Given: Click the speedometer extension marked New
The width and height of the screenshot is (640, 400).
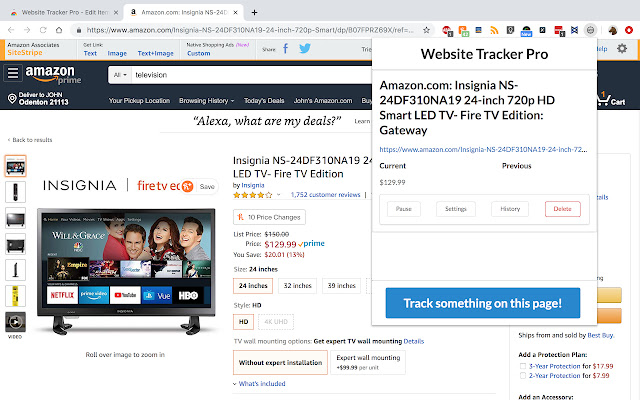Looking at the screenshot, I should pos(527,31).
